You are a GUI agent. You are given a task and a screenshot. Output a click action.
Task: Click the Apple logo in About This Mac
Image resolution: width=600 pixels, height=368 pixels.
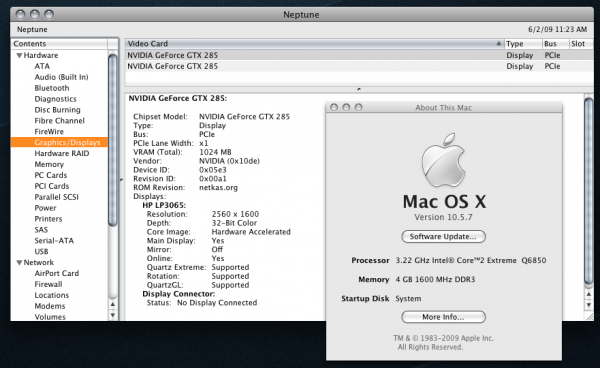(443, 160)
